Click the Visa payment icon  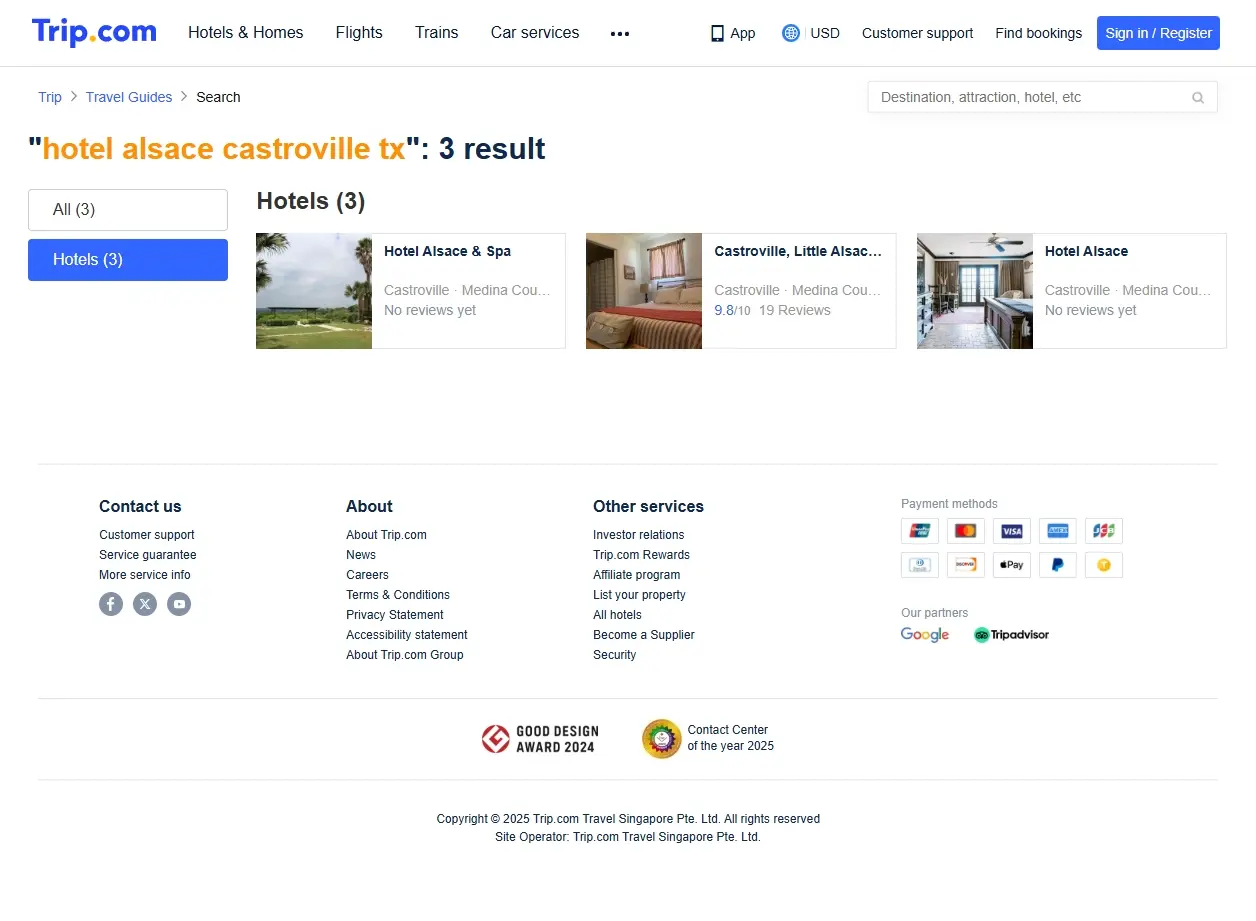coord(1012,531)
